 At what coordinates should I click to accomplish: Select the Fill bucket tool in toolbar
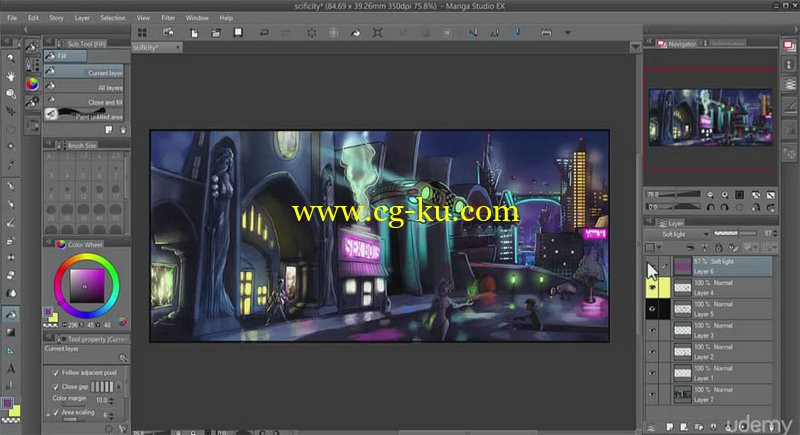(10, 314)
